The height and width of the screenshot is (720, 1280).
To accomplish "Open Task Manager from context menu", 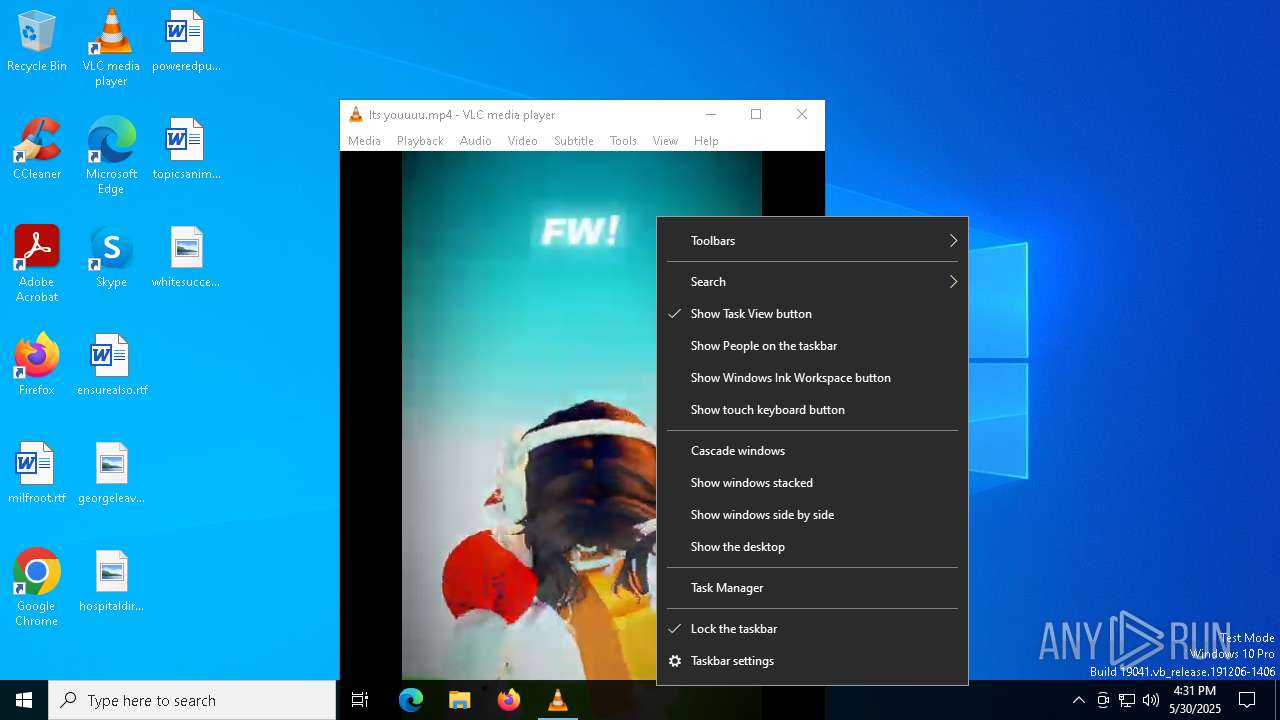I will [812, 588].
